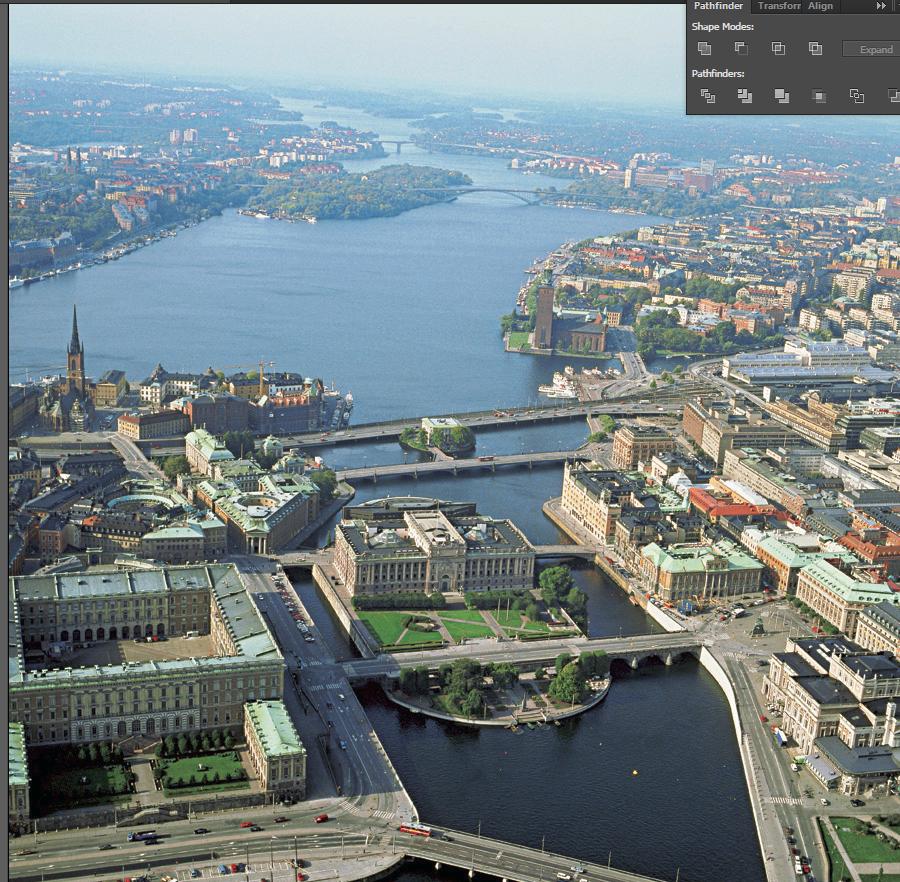Collapse the panel with double-arrow icon
The height and width of the screenshot is (882, 900).
[880, 6]
